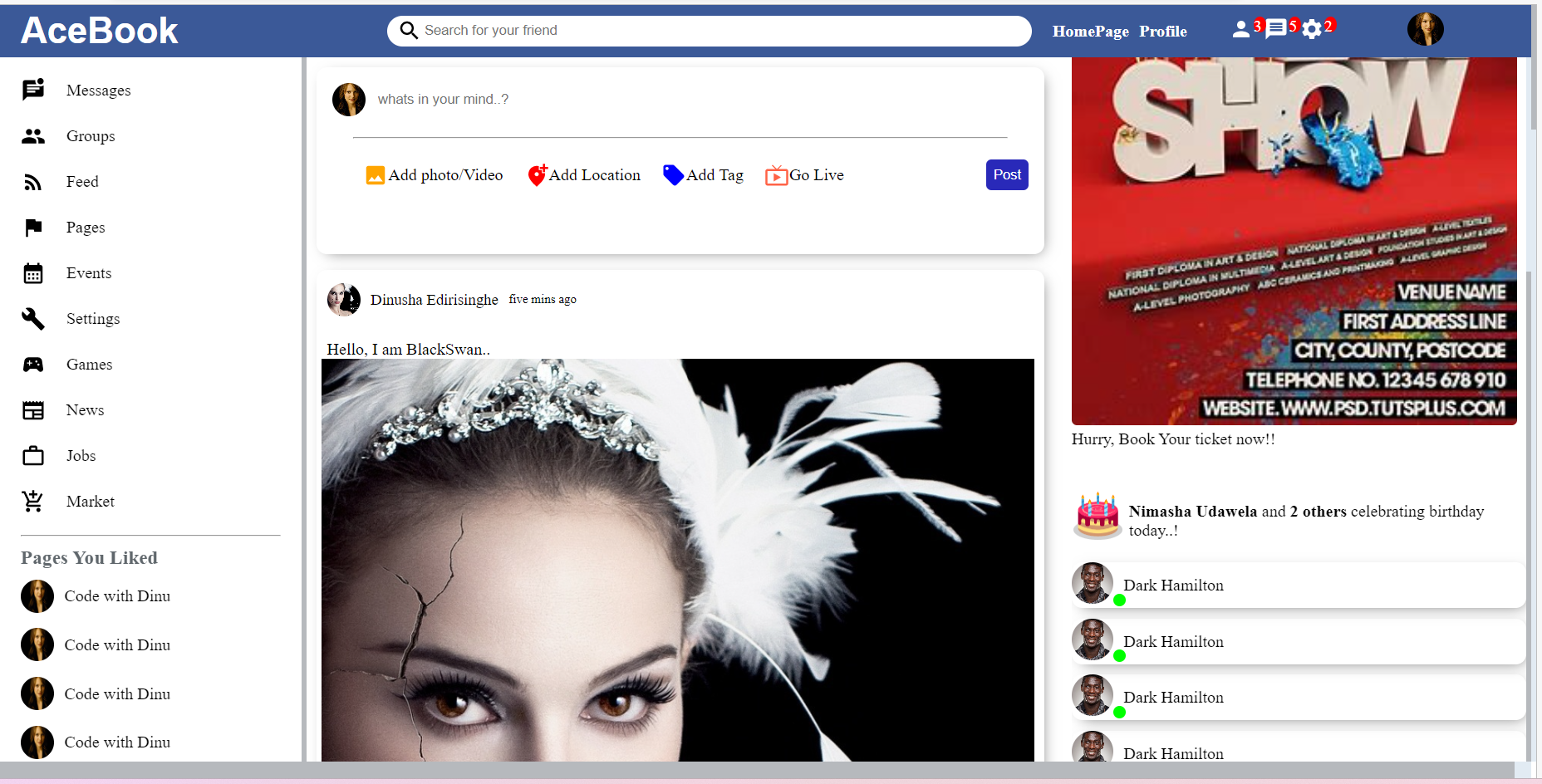Go to HomePage in the top navigation
Viewport: 1542px width, 784px height.
tap(1090, 31)
